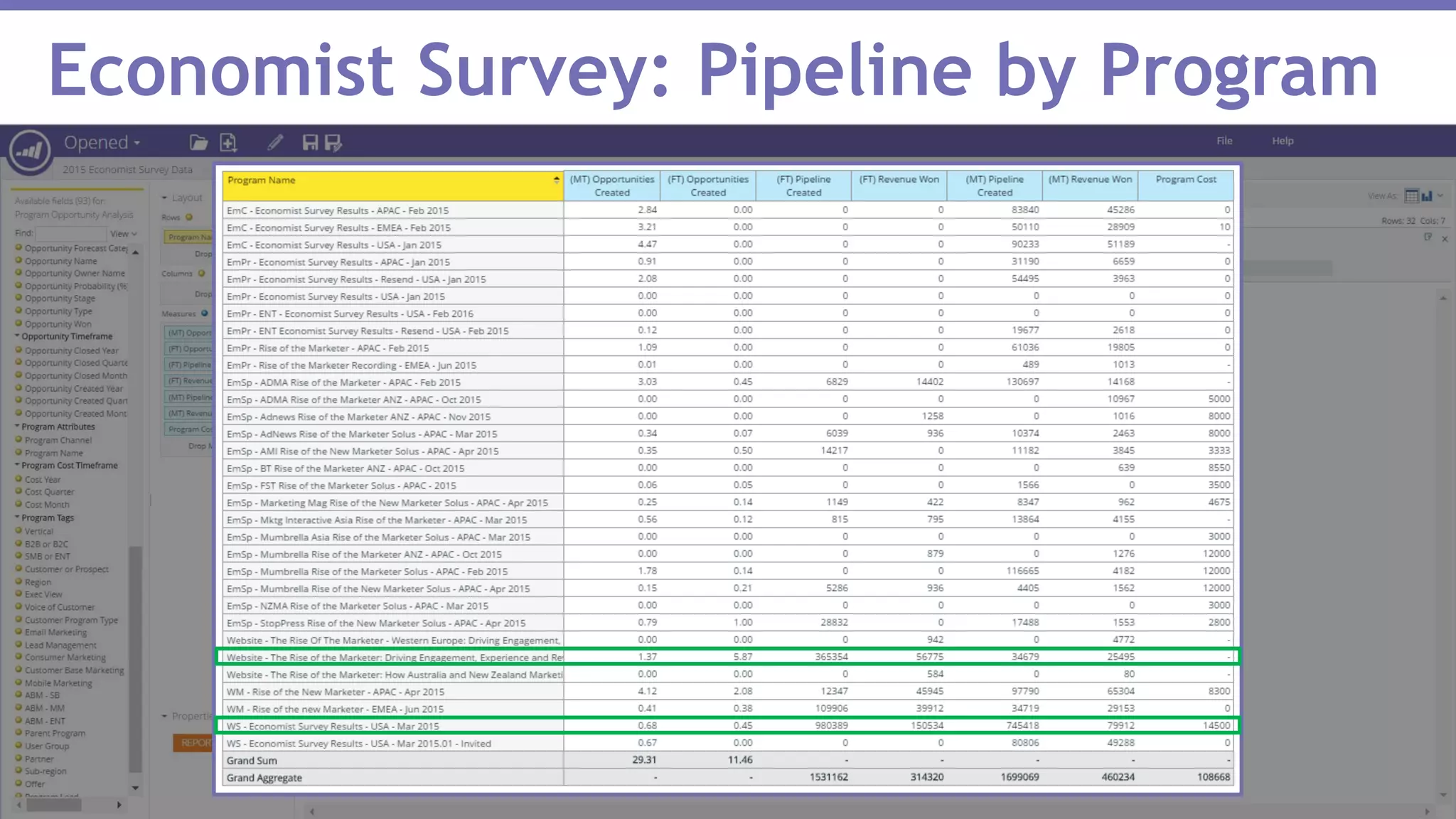
Task: Select the Opportunity Closed Year field
Action: [71, 350]
